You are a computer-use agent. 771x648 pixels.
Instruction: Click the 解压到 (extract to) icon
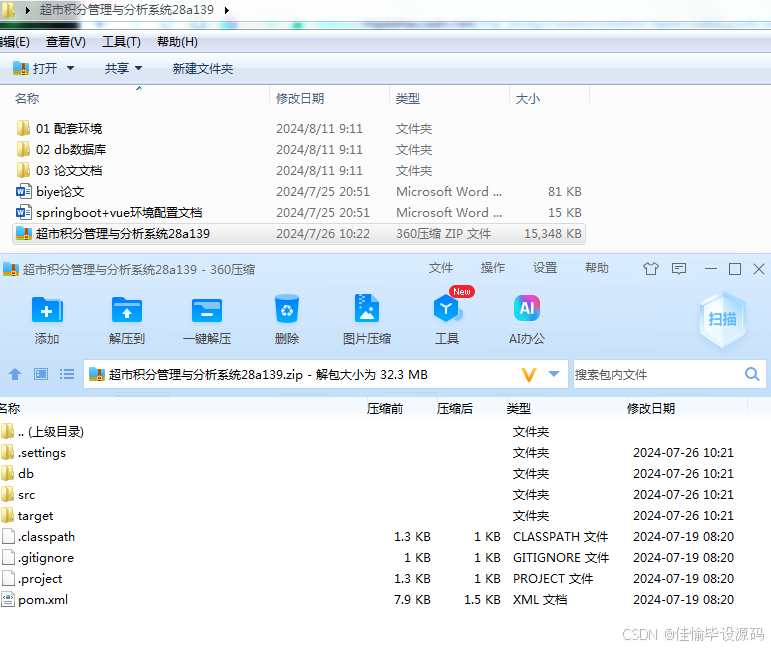(x=127, y=310)
